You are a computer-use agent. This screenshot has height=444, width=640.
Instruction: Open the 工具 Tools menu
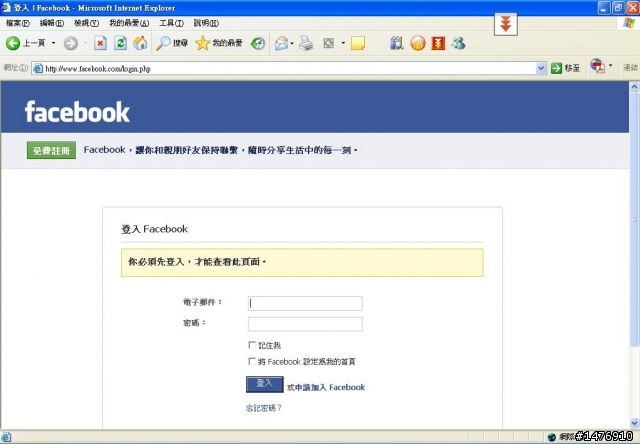(171, 23)
